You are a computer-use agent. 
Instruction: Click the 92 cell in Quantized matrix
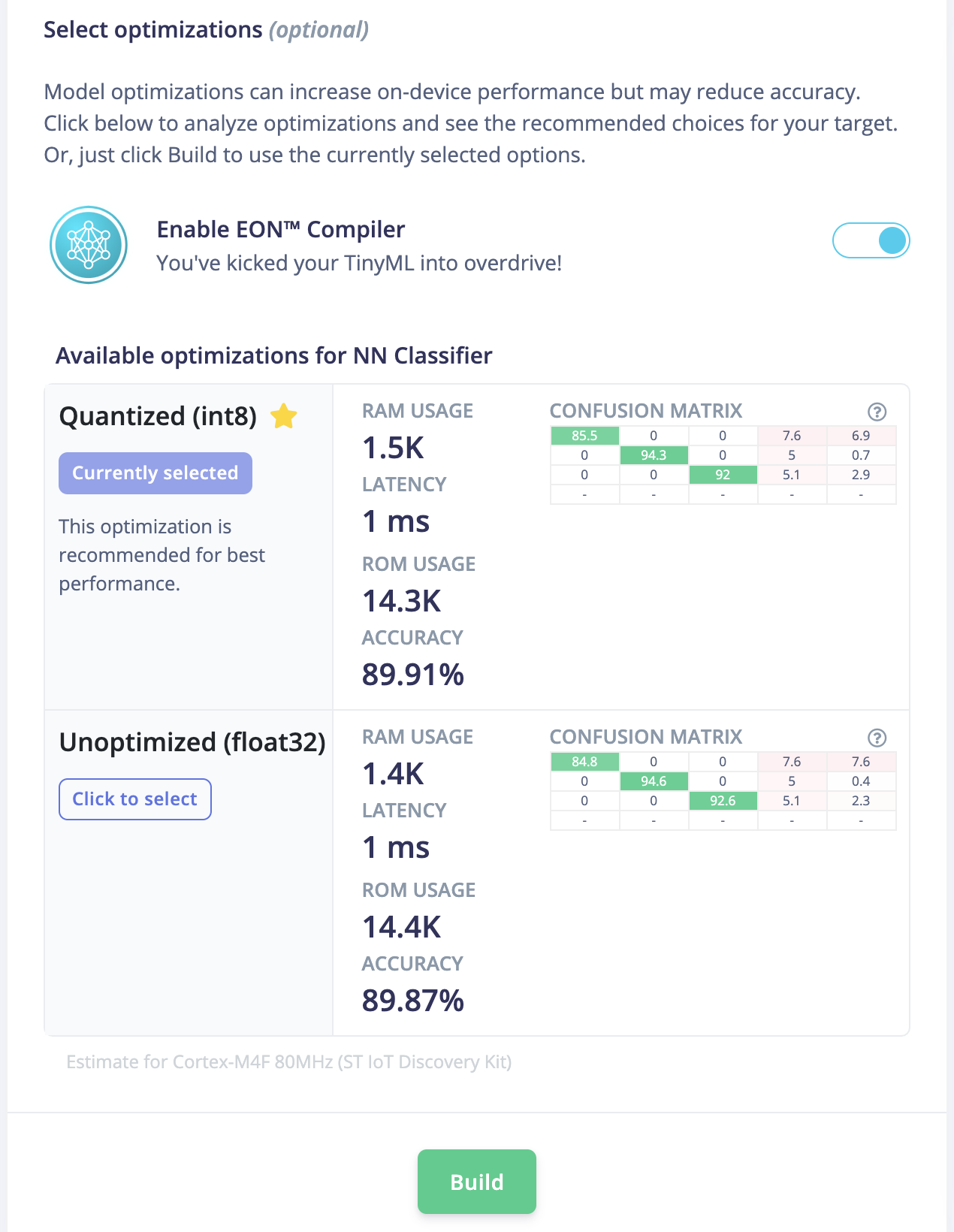pyautogui.click(x=723, y=475)
